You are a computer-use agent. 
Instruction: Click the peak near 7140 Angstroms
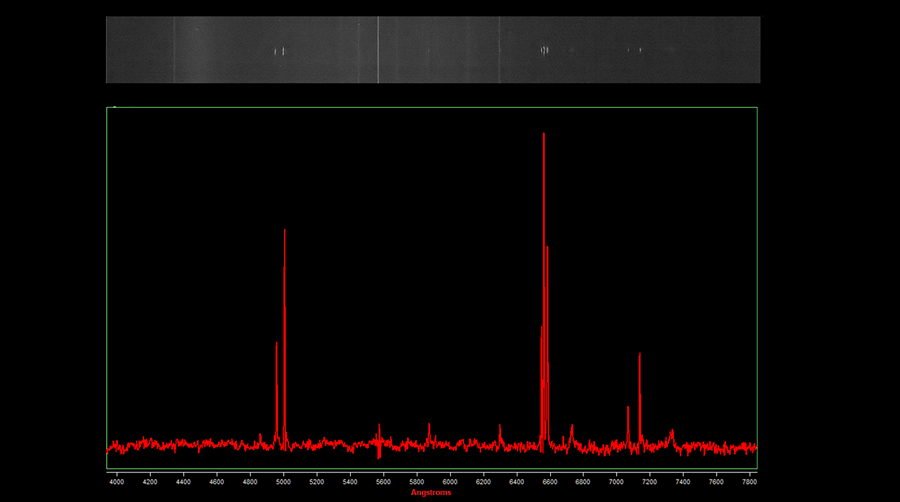point(640,355)
